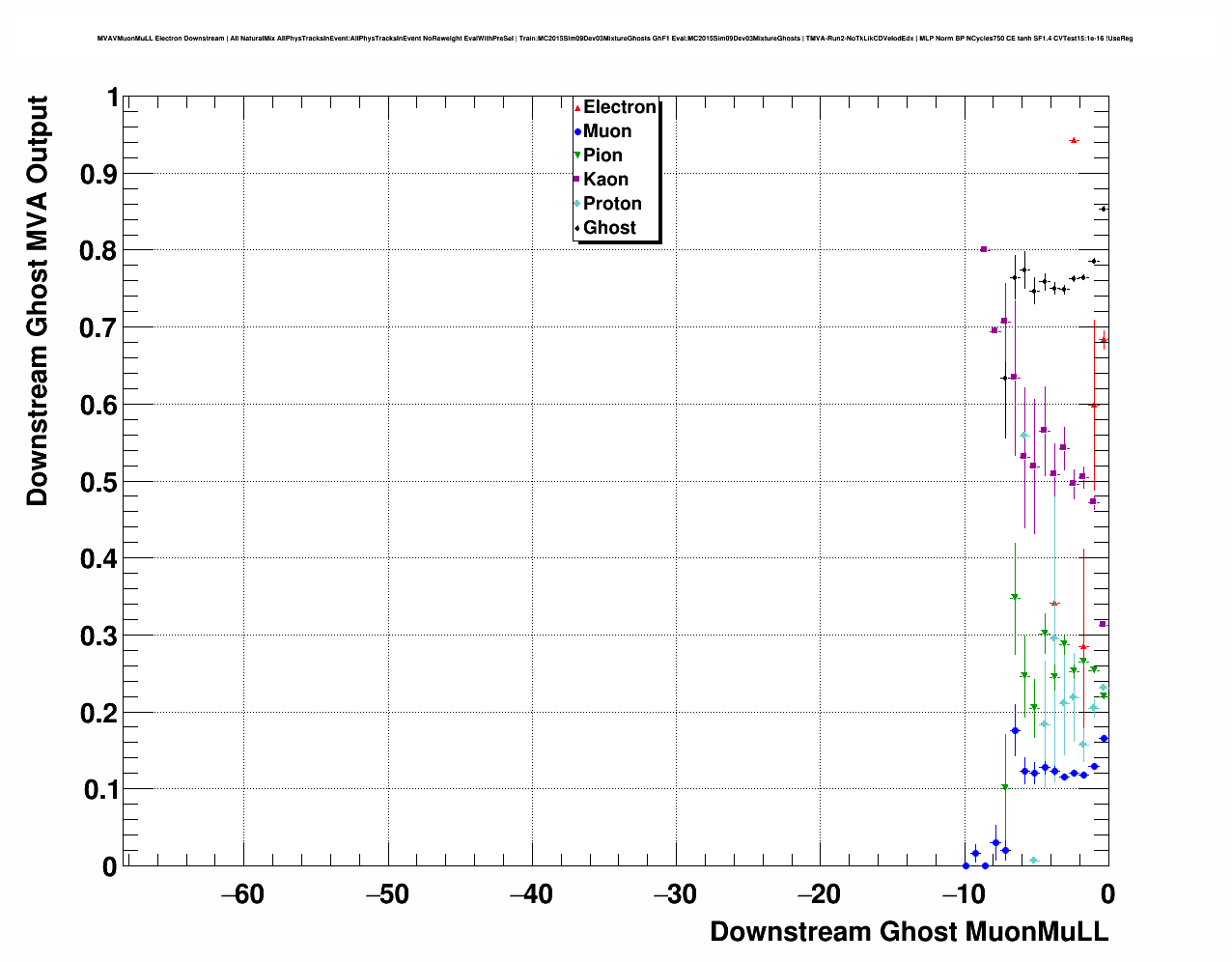Select the "Muon" legend text
Viewport: 1232px width, 962px height.
(607, 131)
